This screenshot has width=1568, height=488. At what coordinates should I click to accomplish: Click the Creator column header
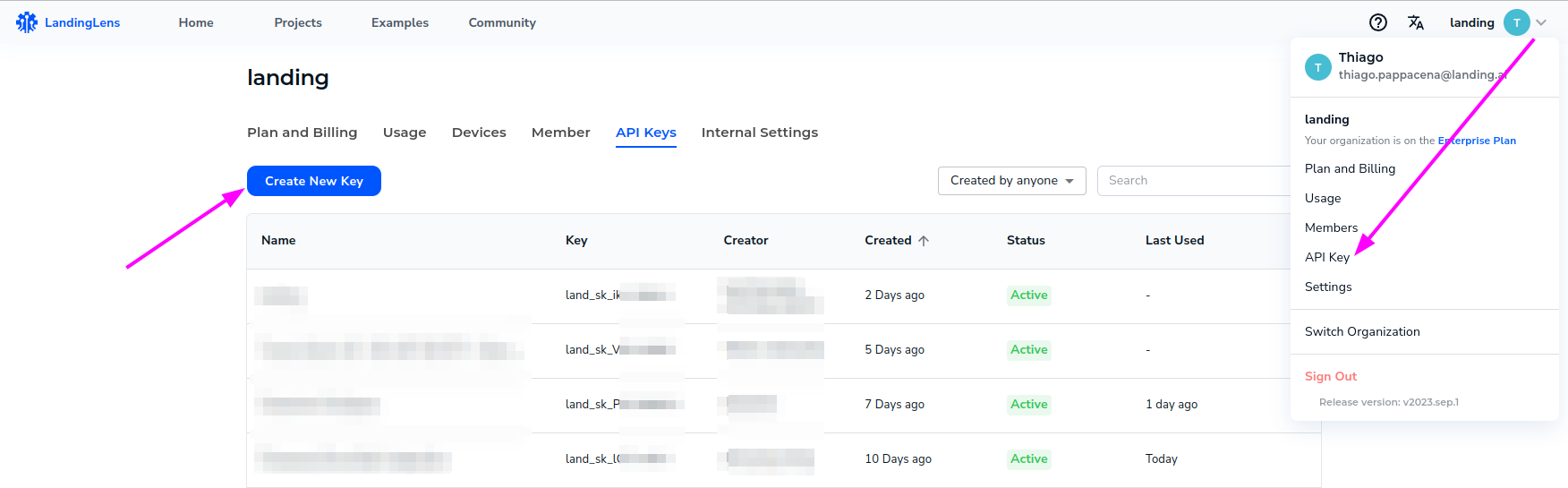click(x=746, y=240)
